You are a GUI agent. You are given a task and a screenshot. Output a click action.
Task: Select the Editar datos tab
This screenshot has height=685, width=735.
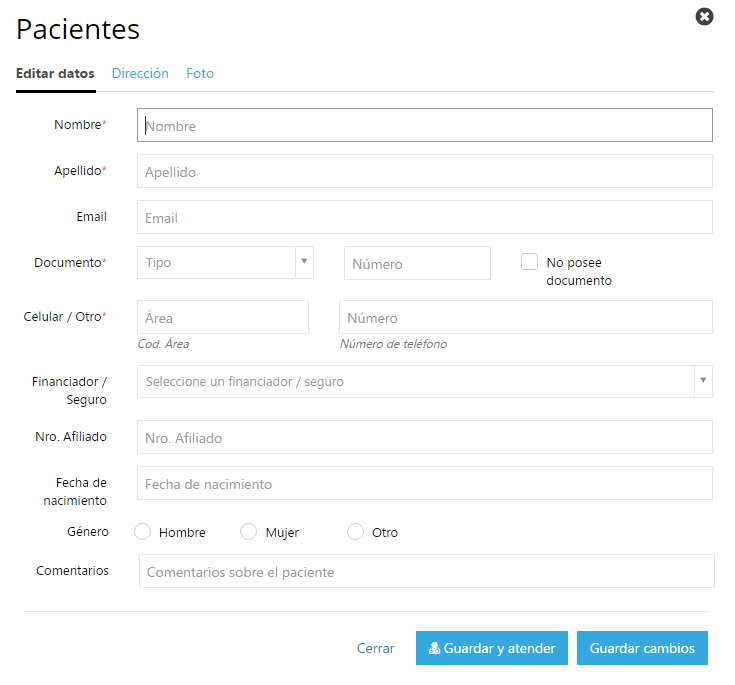tap(55, 74)
